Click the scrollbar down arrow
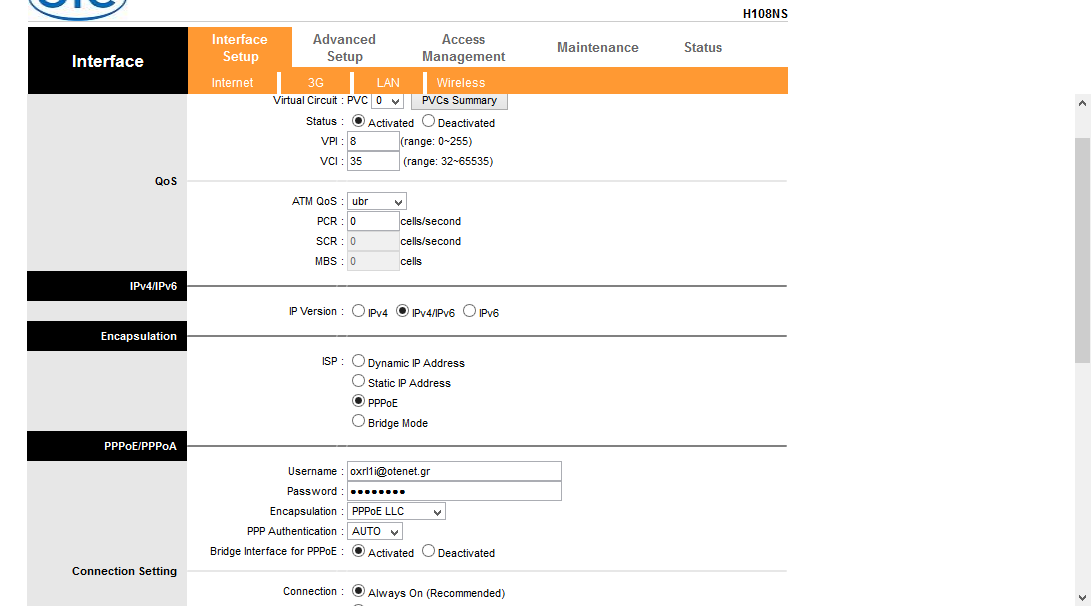 (1082, 598)
